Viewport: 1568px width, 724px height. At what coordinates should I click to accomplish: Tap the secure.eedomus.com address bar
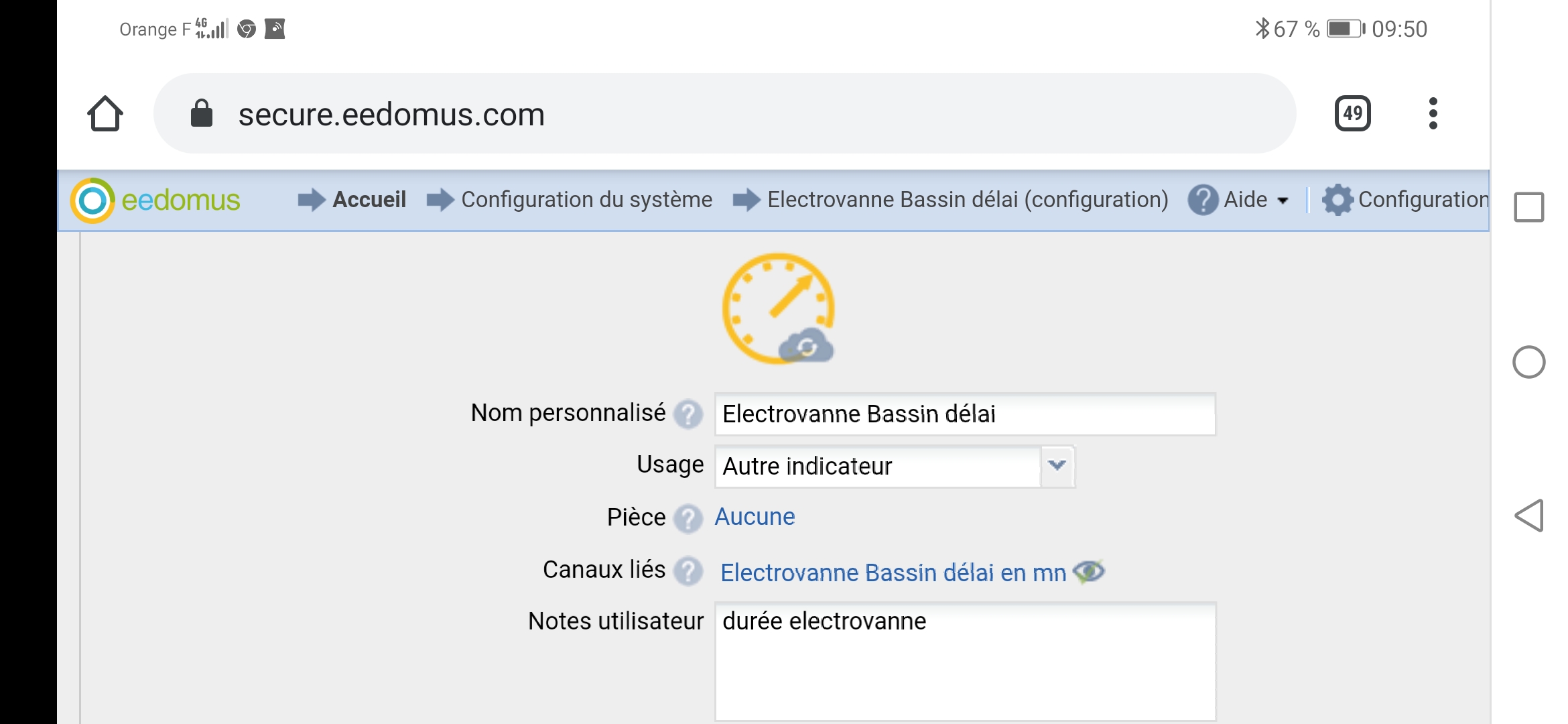(724, 113)
